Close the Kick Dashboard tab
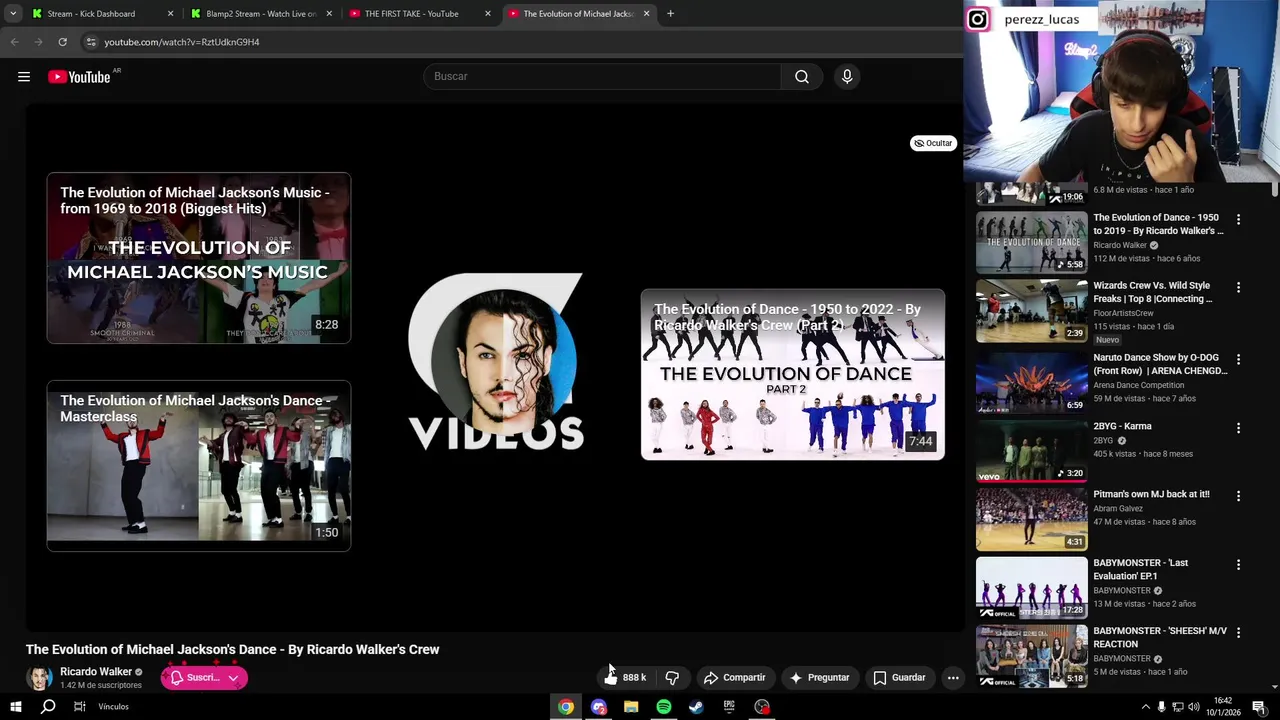 pos(170,14)
